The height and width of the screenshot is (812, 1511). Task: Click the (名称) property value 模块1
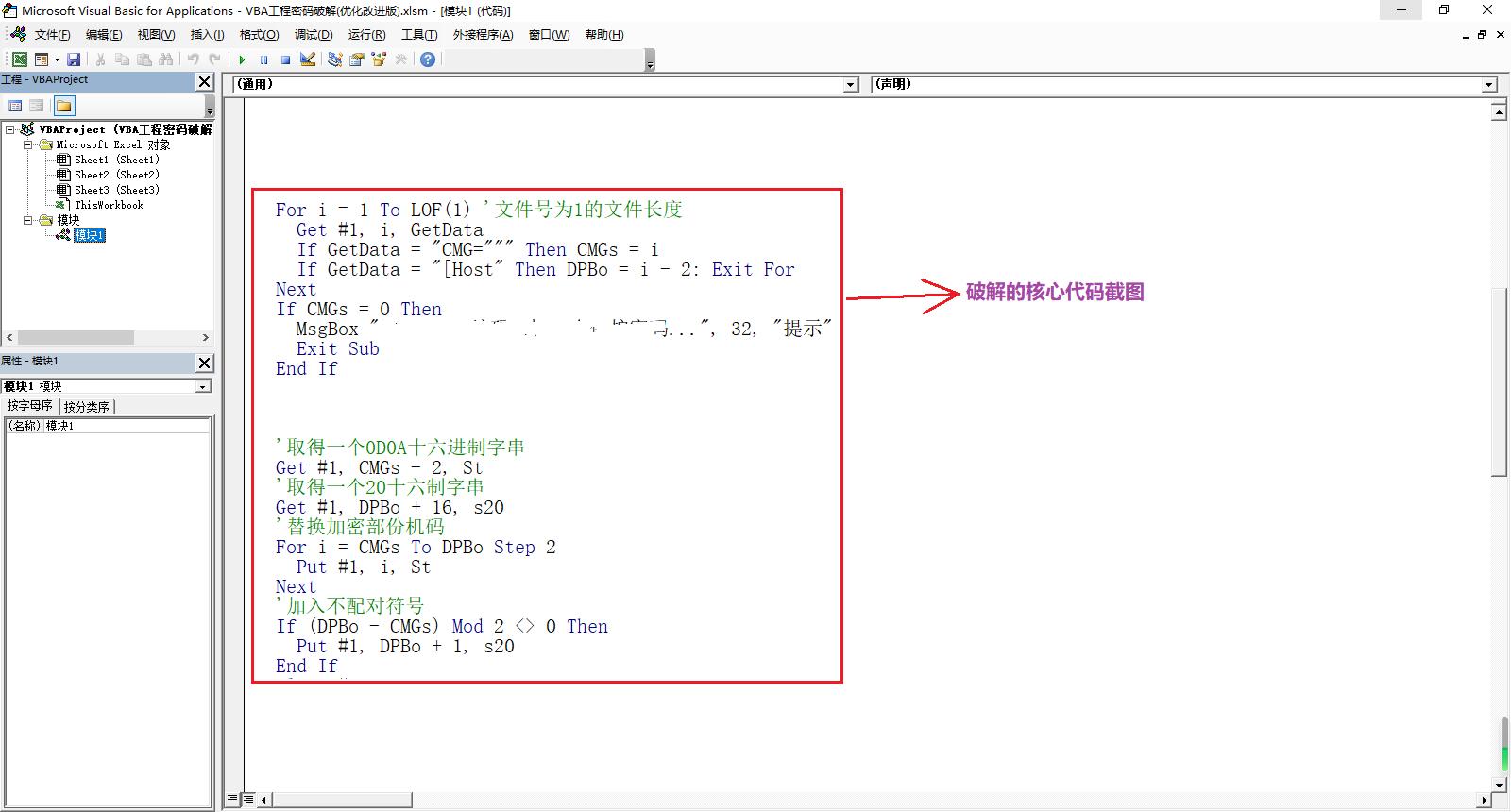pos(127,426)
